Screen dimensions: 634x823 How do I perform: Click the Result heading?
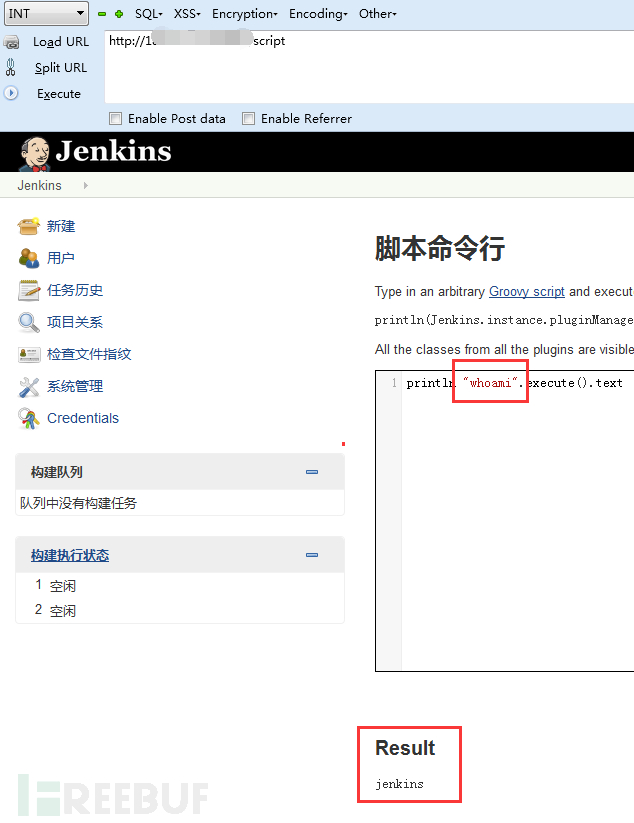click(405, 748)
